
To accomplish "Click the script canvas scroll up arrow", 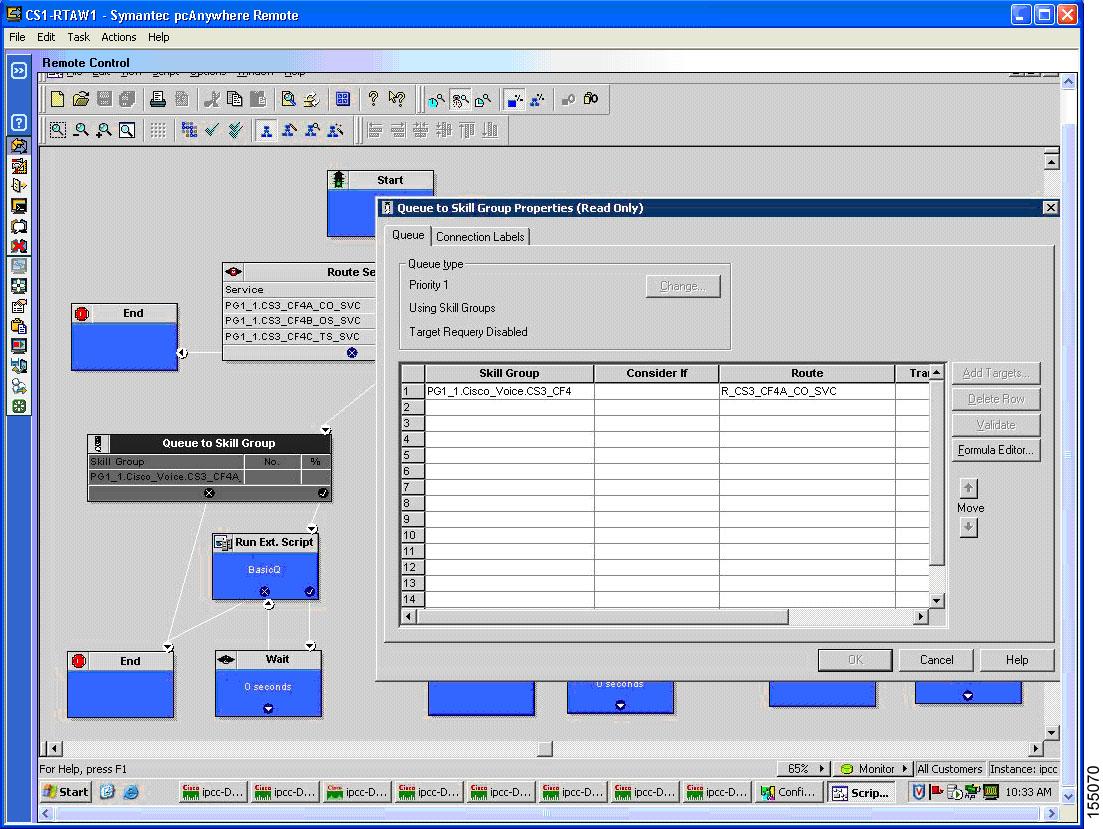I will tap(1051, 162).
